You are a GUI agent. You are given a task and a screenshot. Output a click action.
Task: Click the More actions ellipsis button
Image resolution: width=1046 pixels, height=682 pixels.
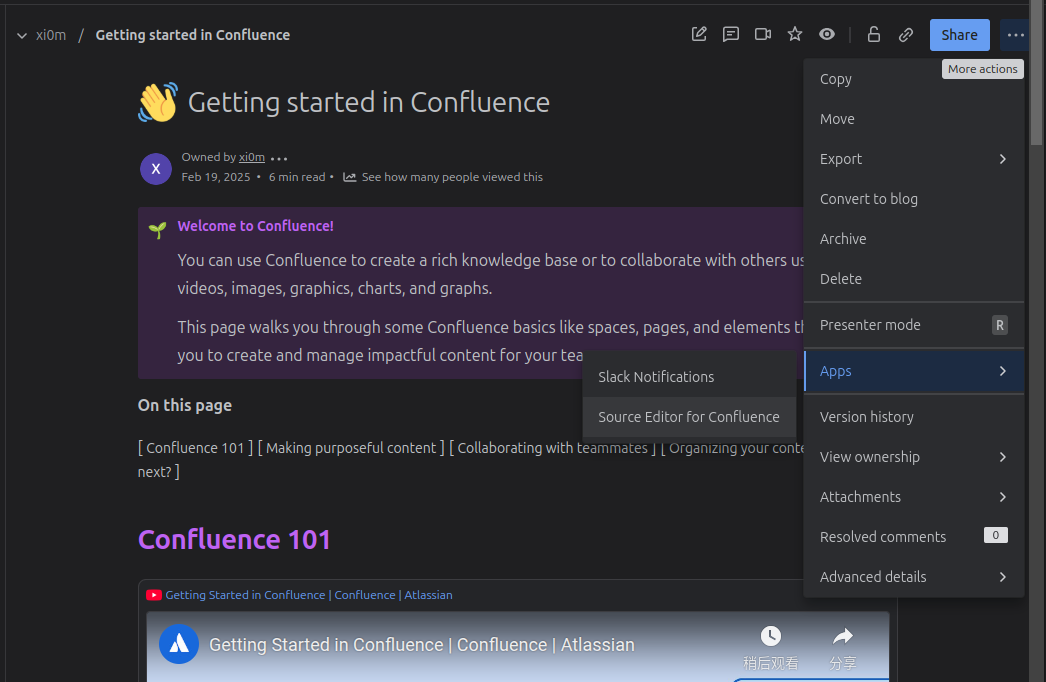click(x=1015, y=35)
